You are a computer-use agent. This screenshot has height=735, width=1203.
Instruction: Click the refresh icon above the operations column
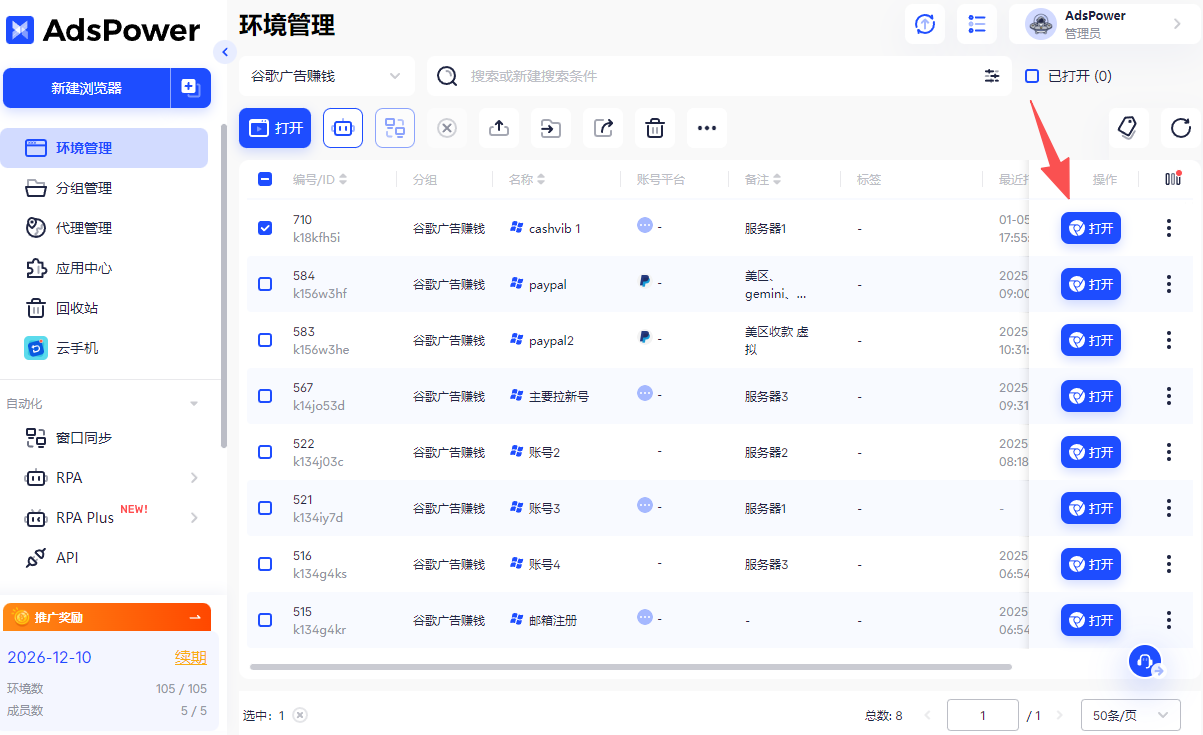point(1181,128)
